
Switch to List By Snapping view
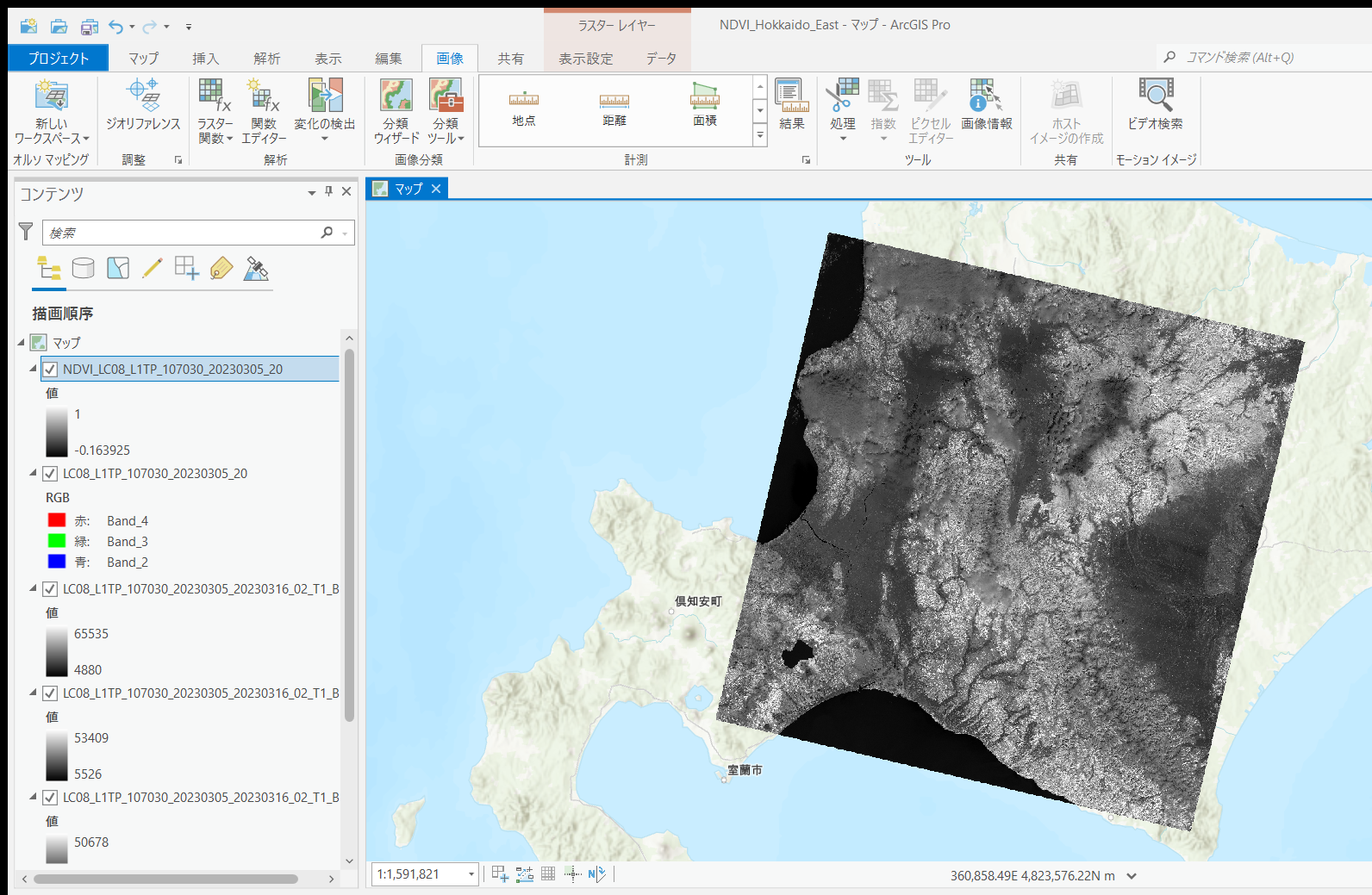(x=187, y=269)
